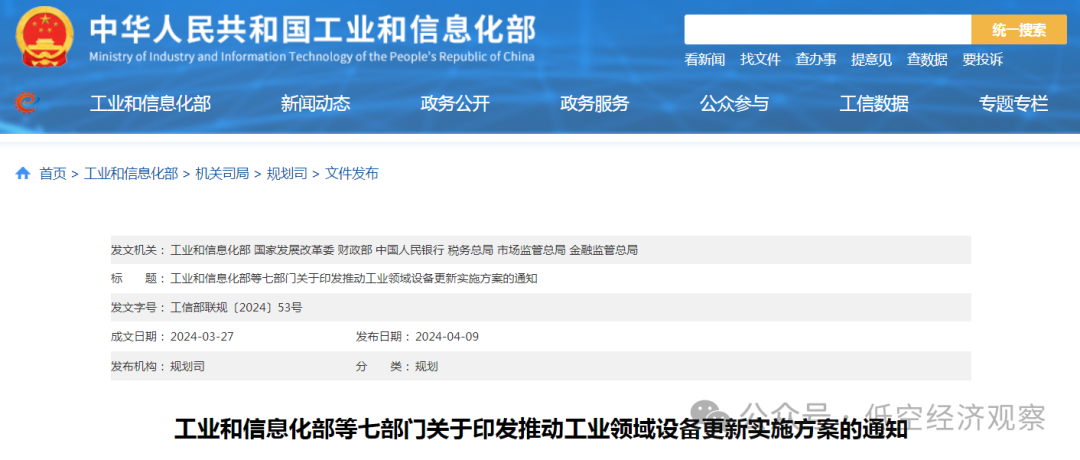Select the 公众参与 navigation item

coord(734,104)
